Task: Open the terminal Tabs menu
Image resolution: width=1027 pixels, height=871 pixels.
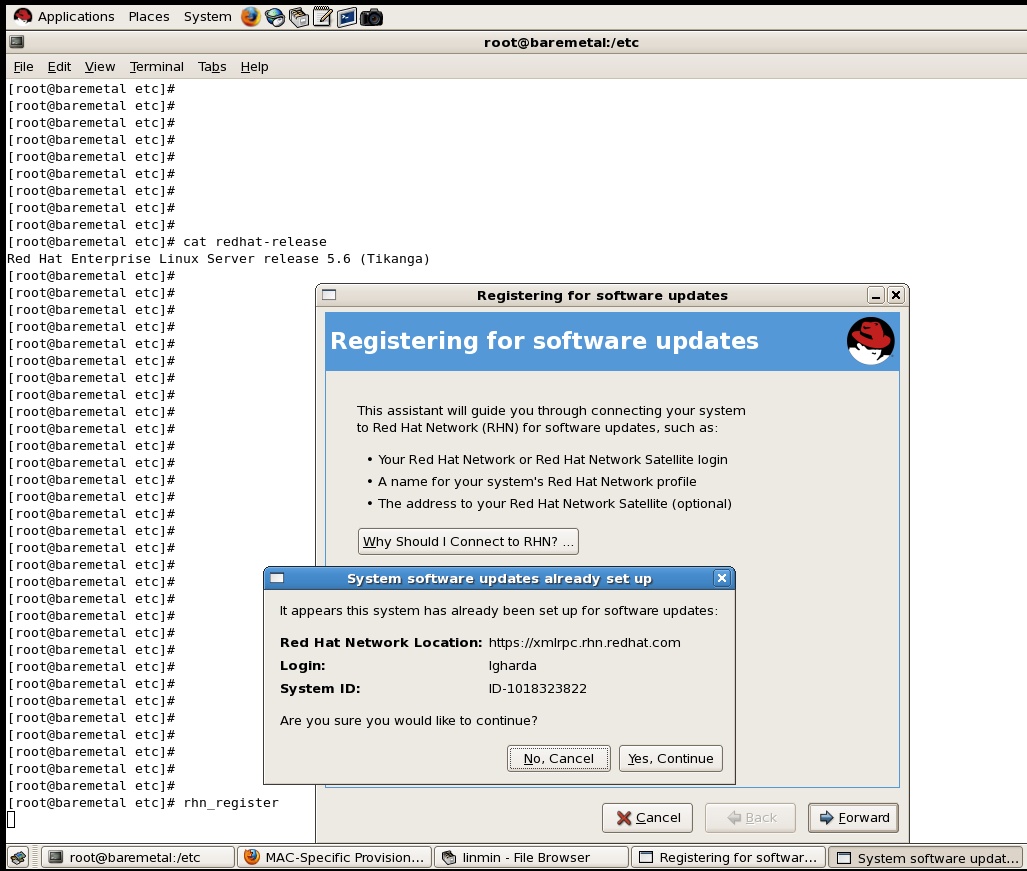Action: (x=212, y=67)
